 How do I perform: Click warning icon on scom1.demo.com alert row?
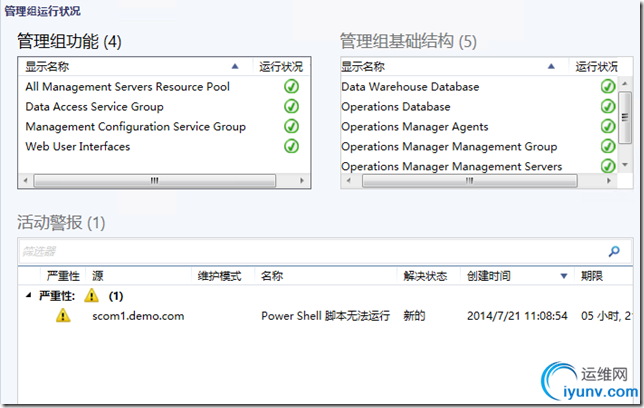(x=63, y=316)
